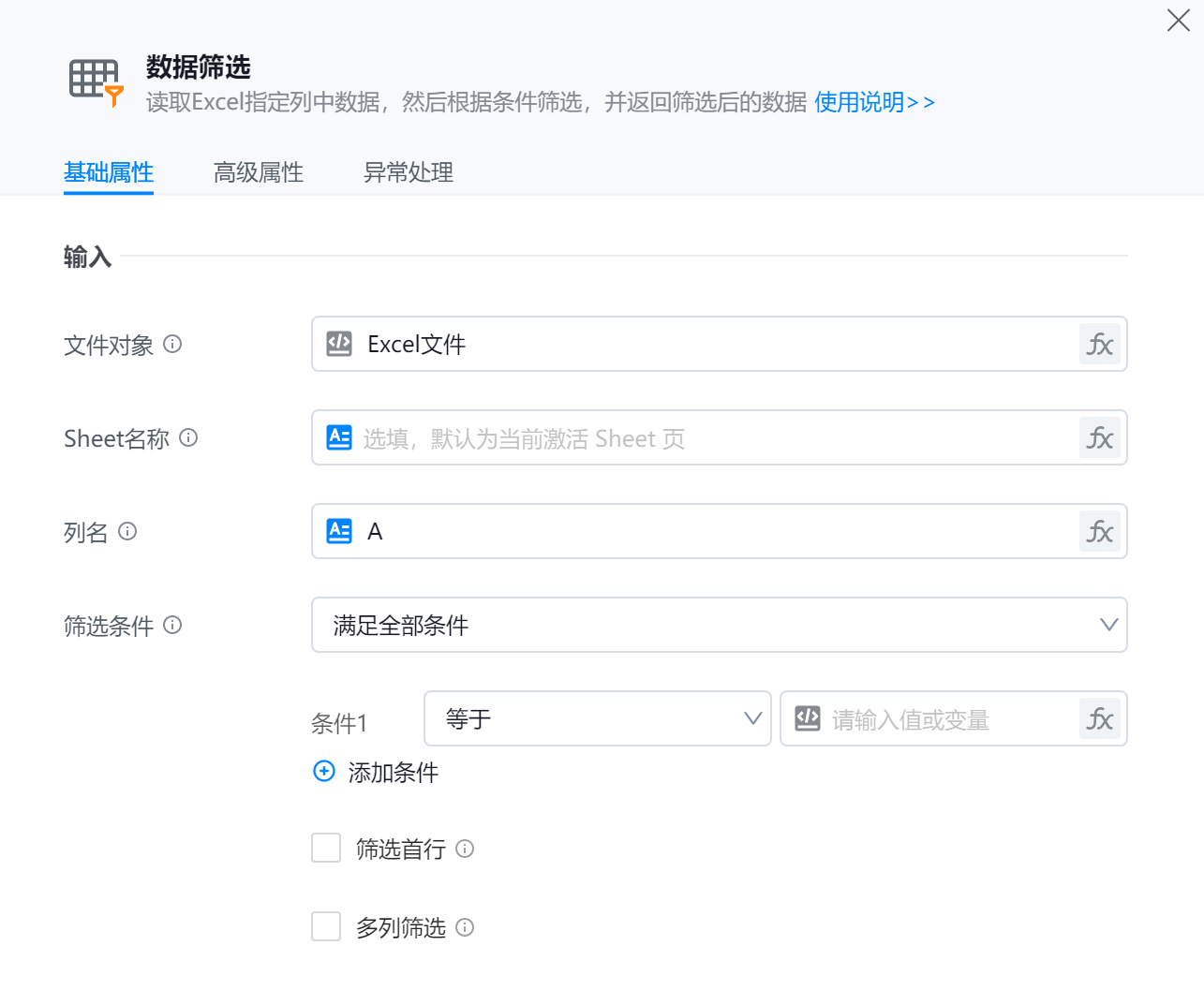Open the 满足全部条件 dropdown
Viewport: 1204px width, 990px height.
point(719,626)
